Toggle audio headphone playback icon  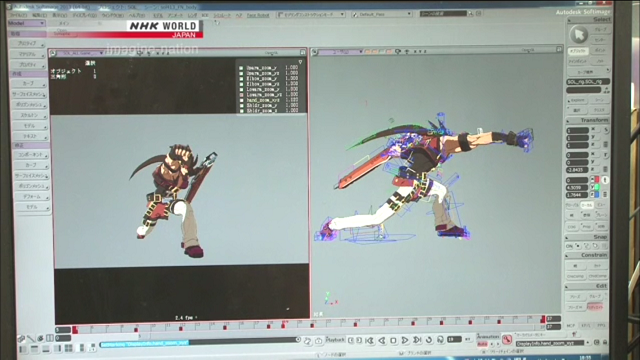(x=440, y=340)
